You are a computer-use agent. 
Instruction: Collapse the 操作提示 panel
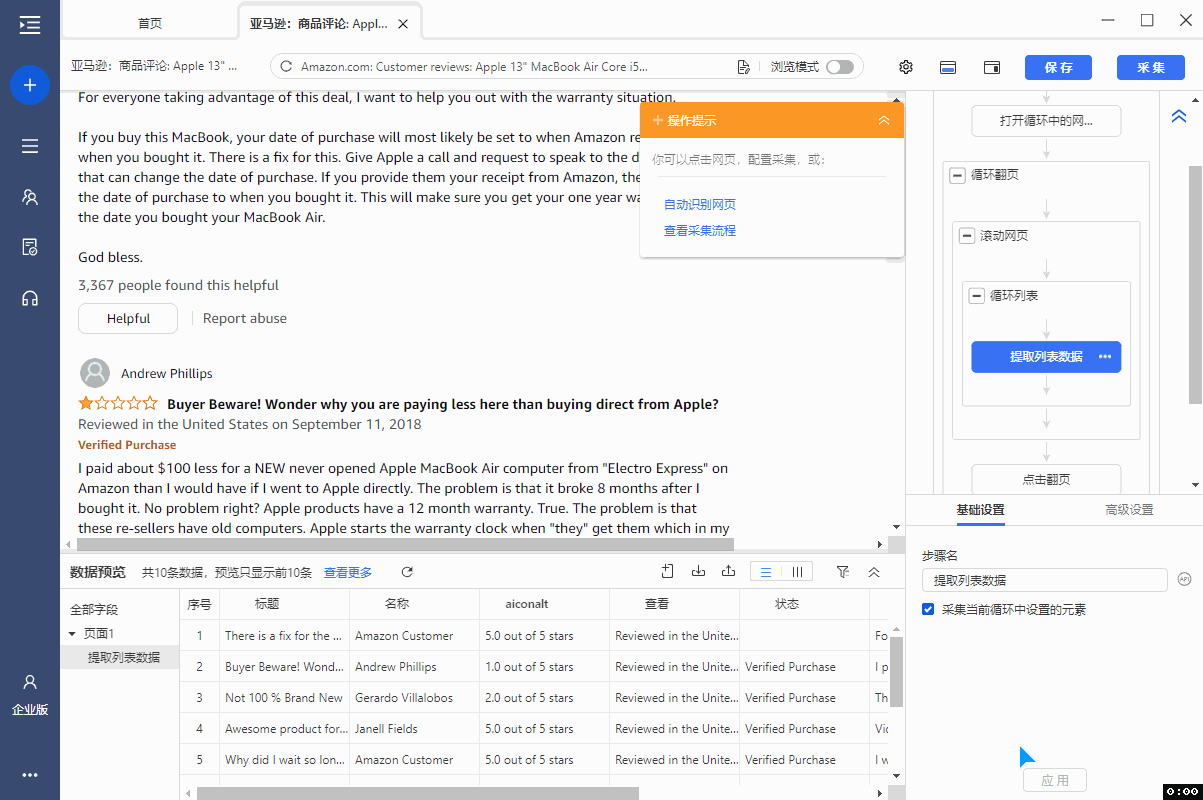884,120
